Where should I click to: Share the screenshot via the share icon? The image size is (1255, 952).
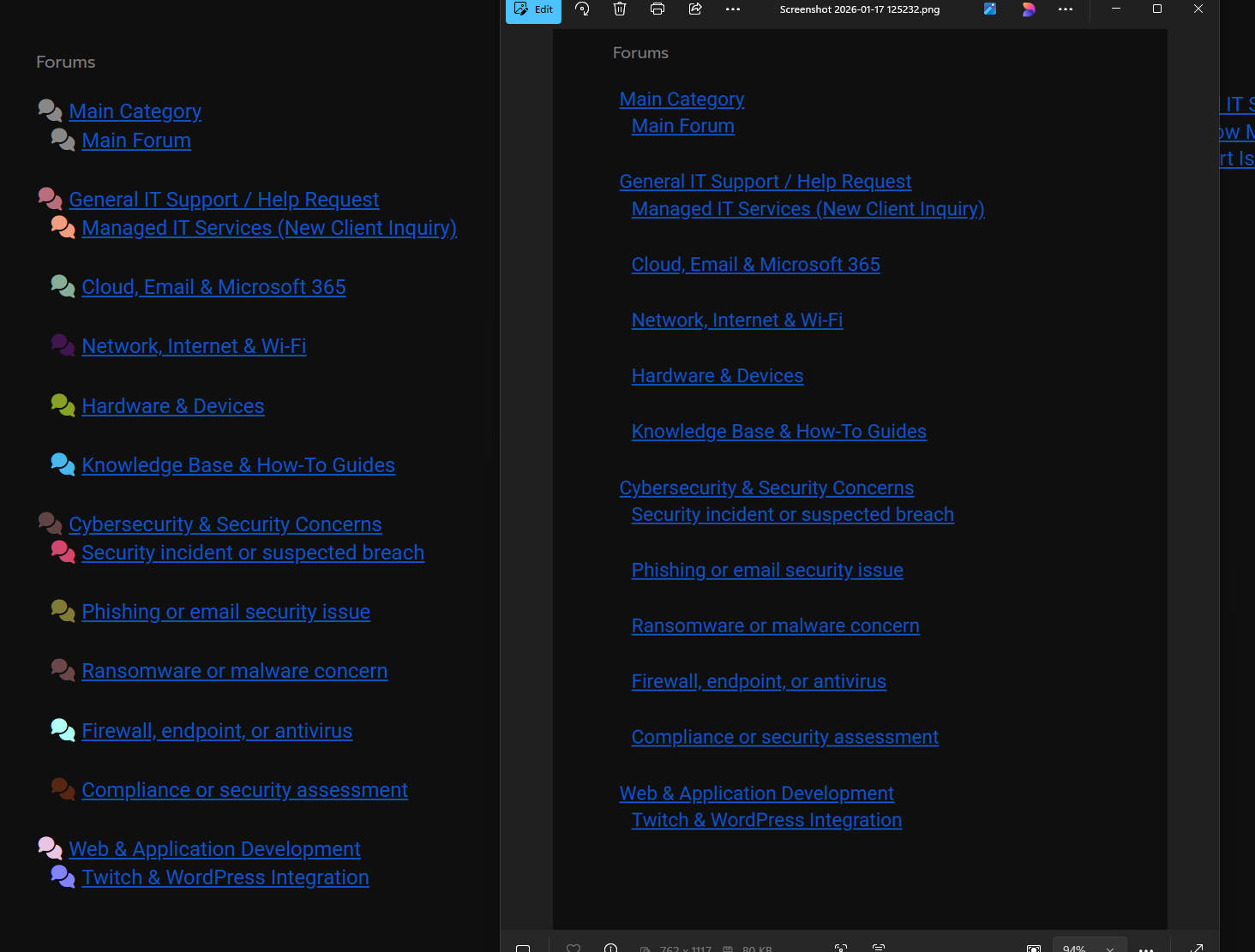(x=695, y=9)
